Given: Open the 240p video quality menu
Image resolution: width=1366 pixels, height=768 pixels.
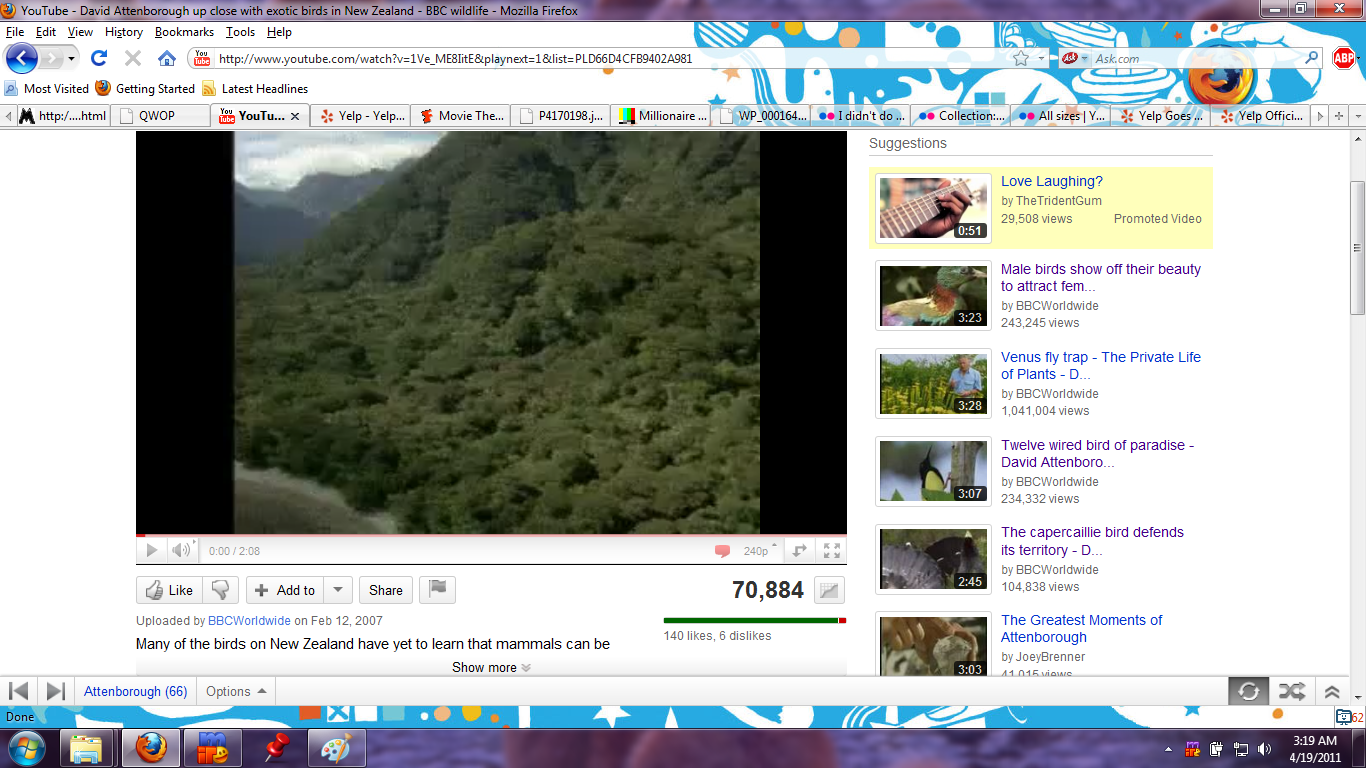Looking at the screenshot, I should click(760, 550).
